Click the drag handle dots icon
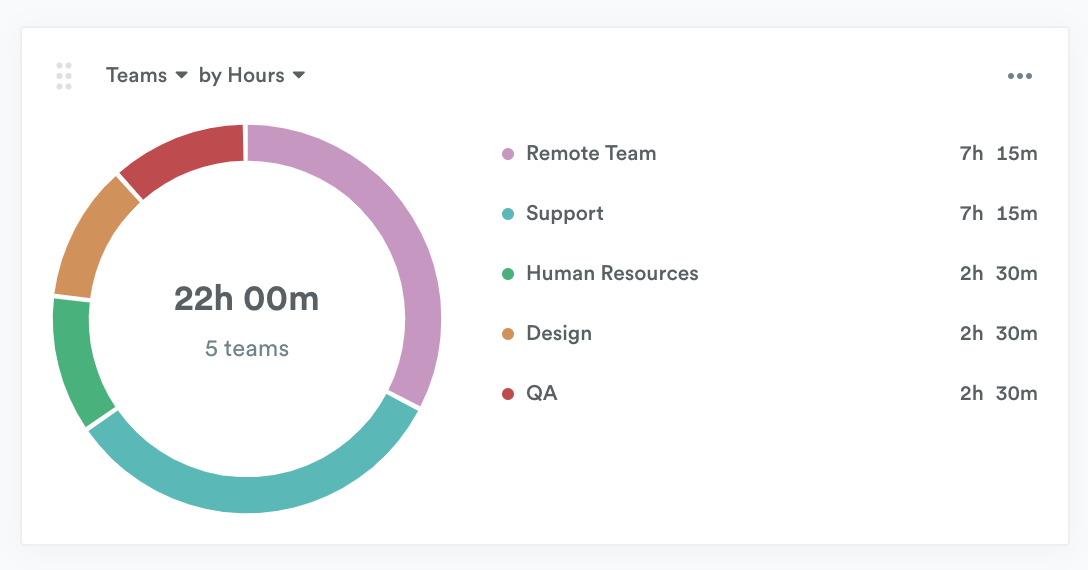 (x=64, y=76)
